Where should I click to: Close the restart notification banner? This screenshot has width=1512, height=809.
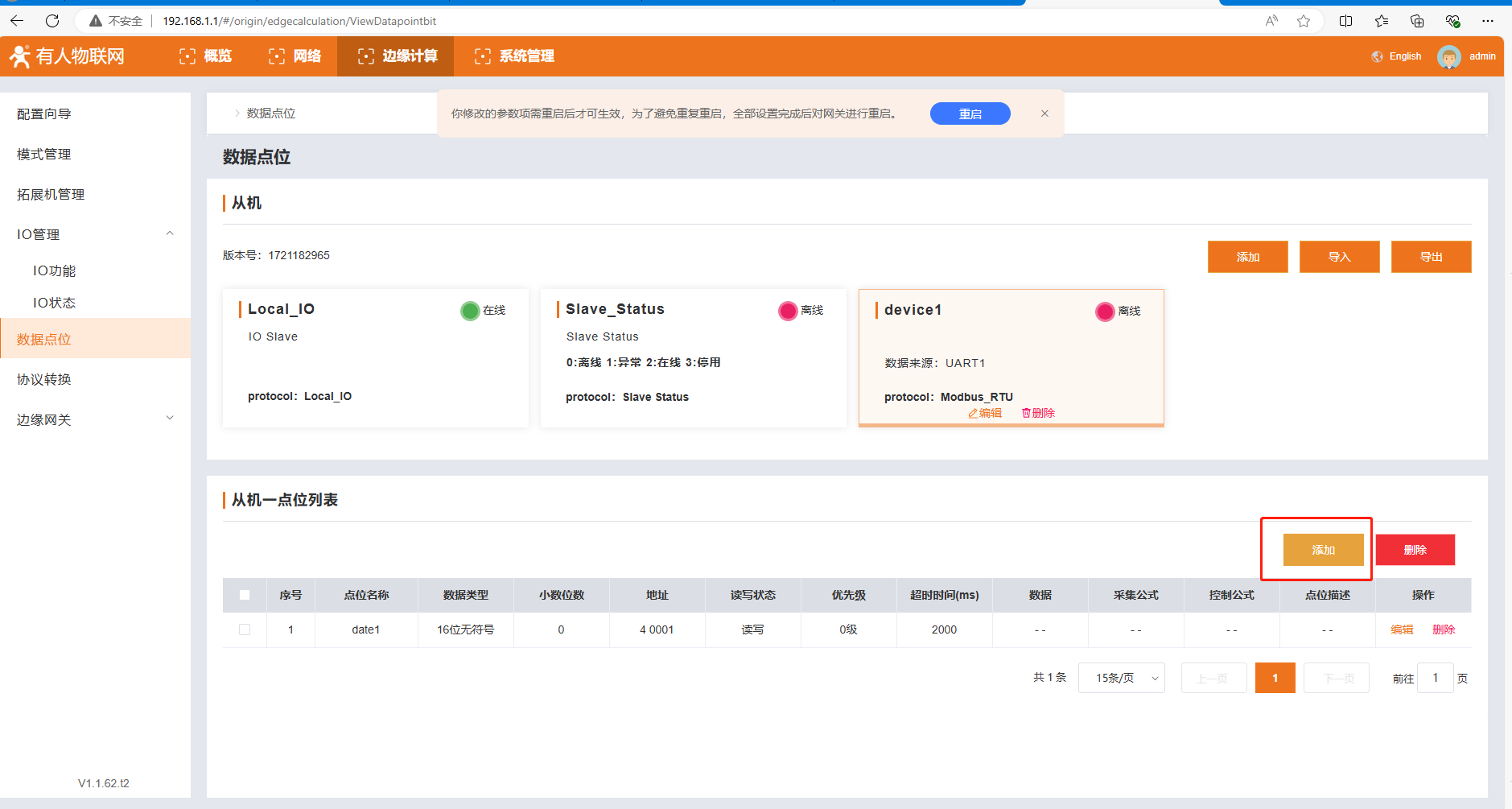click(1044, 114)
